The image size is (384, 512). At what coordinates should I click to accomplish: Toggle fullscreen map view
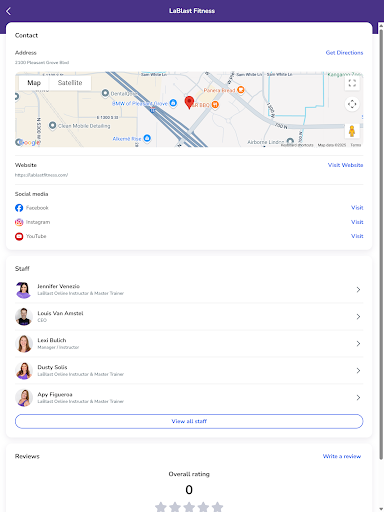[x=352, y=83]
